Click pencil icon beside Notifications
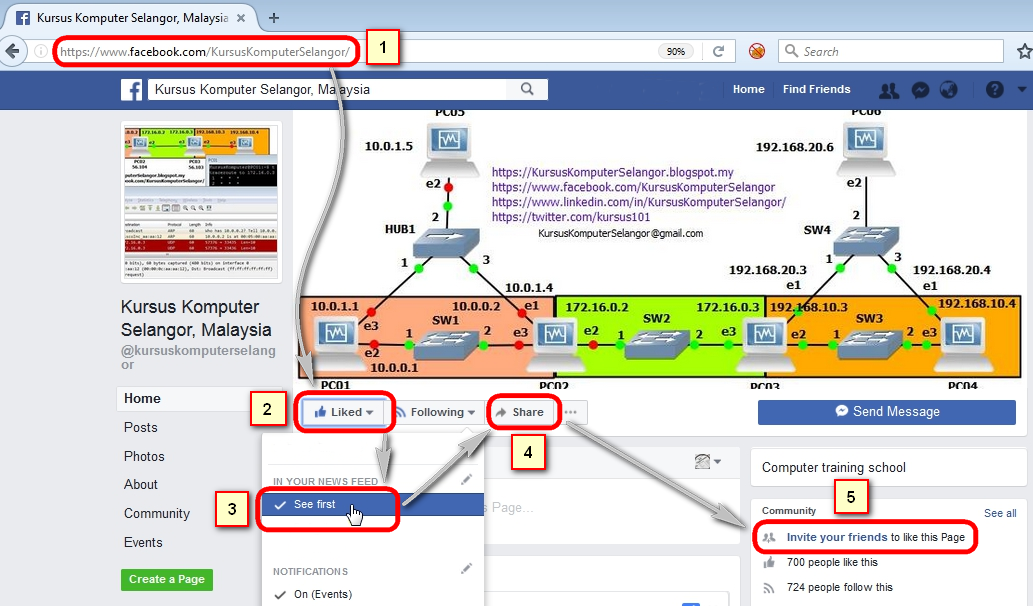This screenshot has width=1033, height=606. point(466,568)
